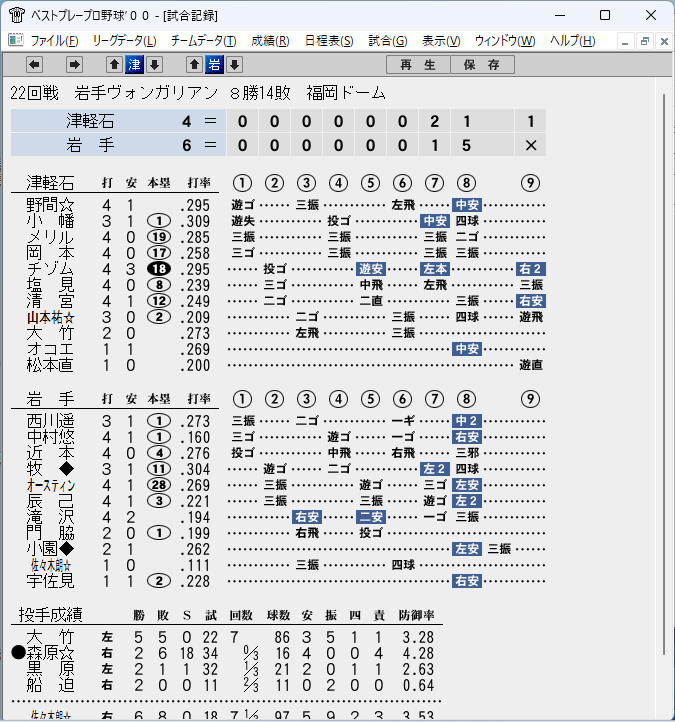Image resolution: width=675 pixels, height=722 pixels.
Task: Click 西川遥's 中2 eighth-inning result
Action: pos(467,421)
